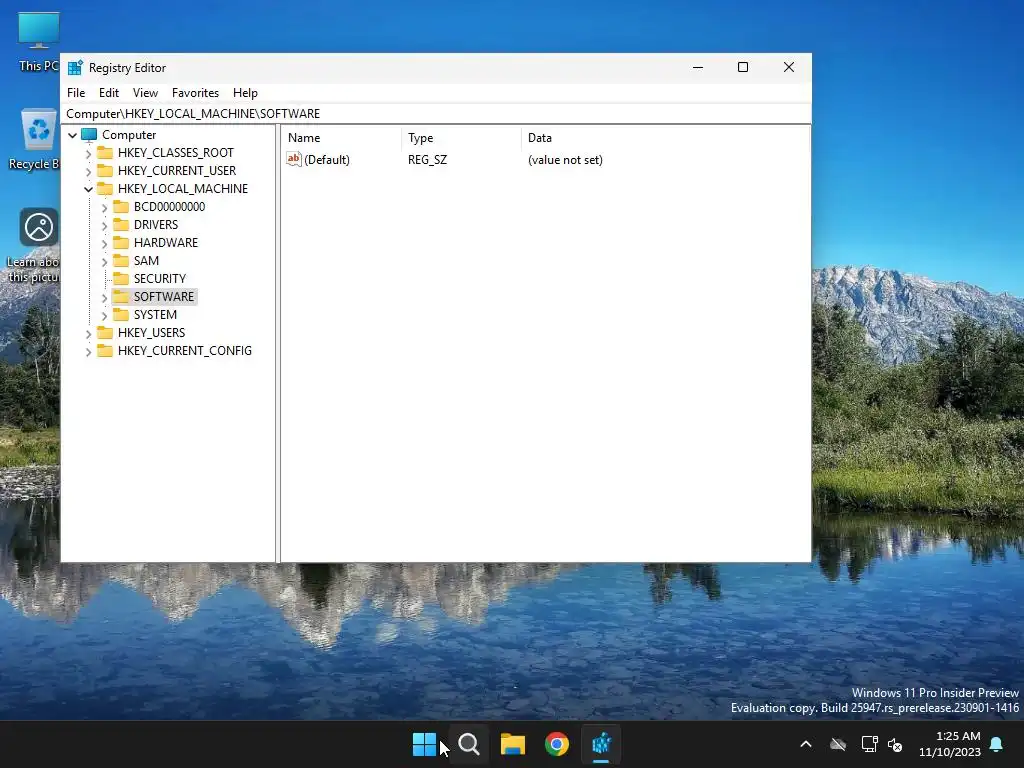The height and width of the screenshot is (768, 1024).
Task: Expand the HKEY_CURRENT_CONFIG key
Action: tap(88, 351)
